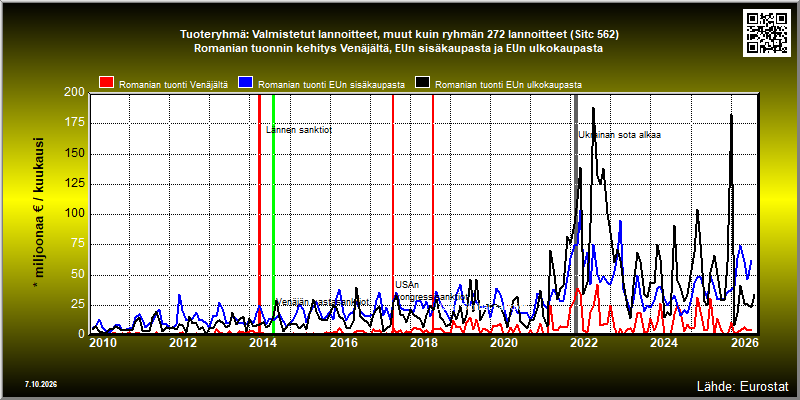This screenshot has height=400, width=800.
Task: Select legend label 'Romanian tuonti EUn ulkokaupasta'
Action: [508, 85]
